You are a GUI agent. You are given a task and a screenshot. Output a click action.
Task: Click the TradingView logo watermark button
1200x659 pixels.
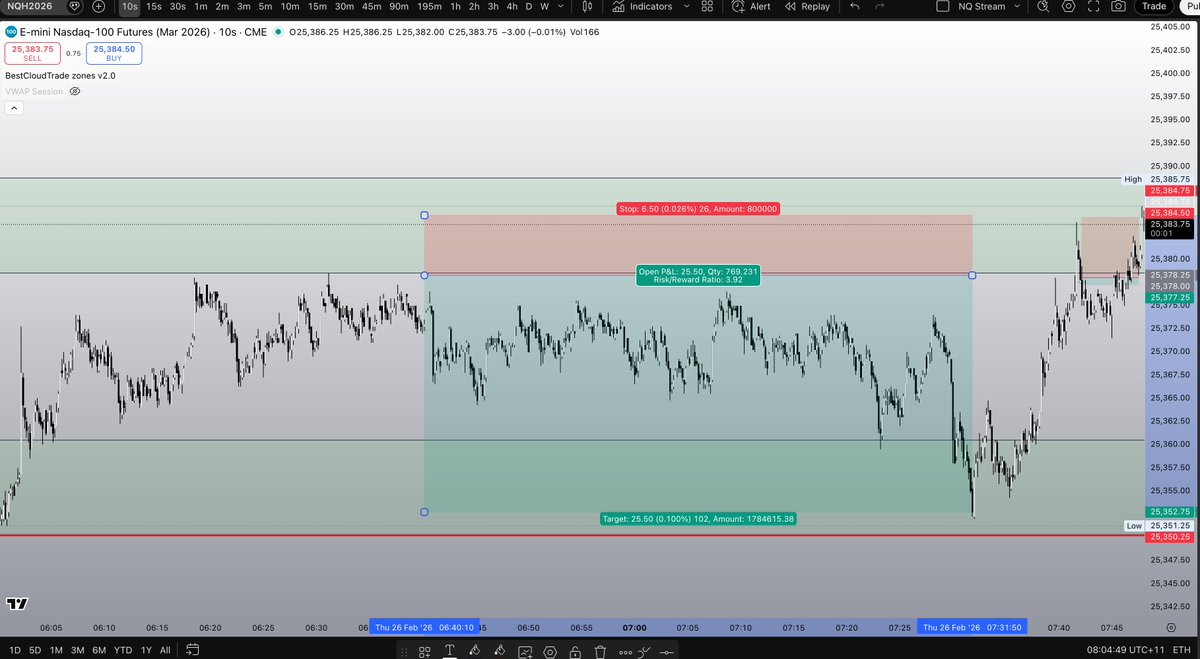[x=16, y=604]
